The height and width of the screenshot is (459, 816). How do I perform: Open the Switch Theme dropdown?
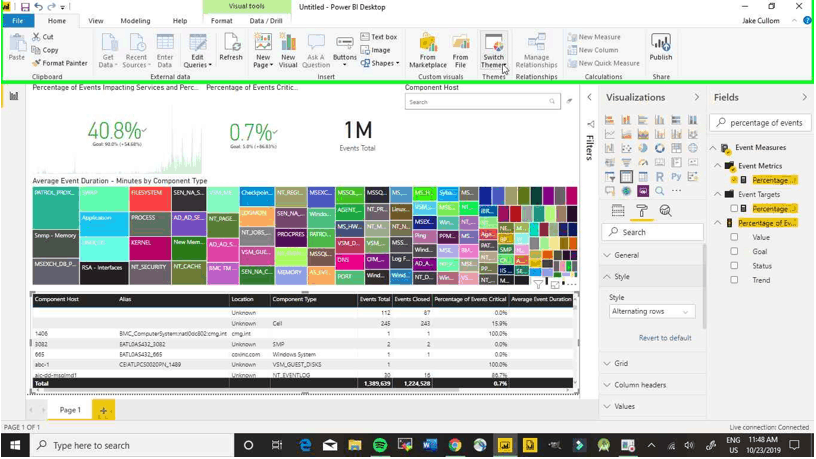pos(493,50)
